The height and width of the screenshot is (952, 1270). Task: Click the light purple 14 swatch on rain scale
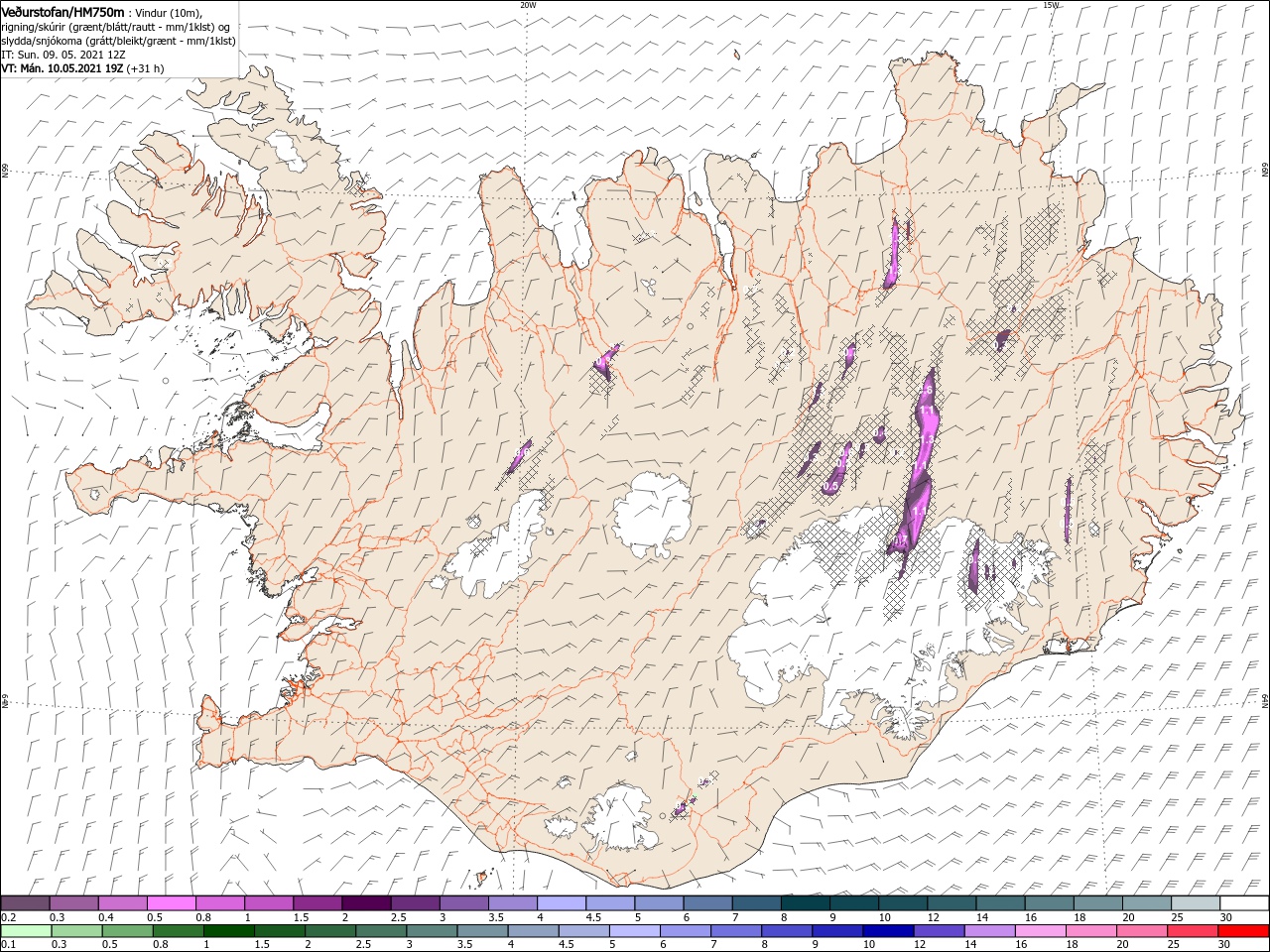pyautogui.click(x=990, y=931)
